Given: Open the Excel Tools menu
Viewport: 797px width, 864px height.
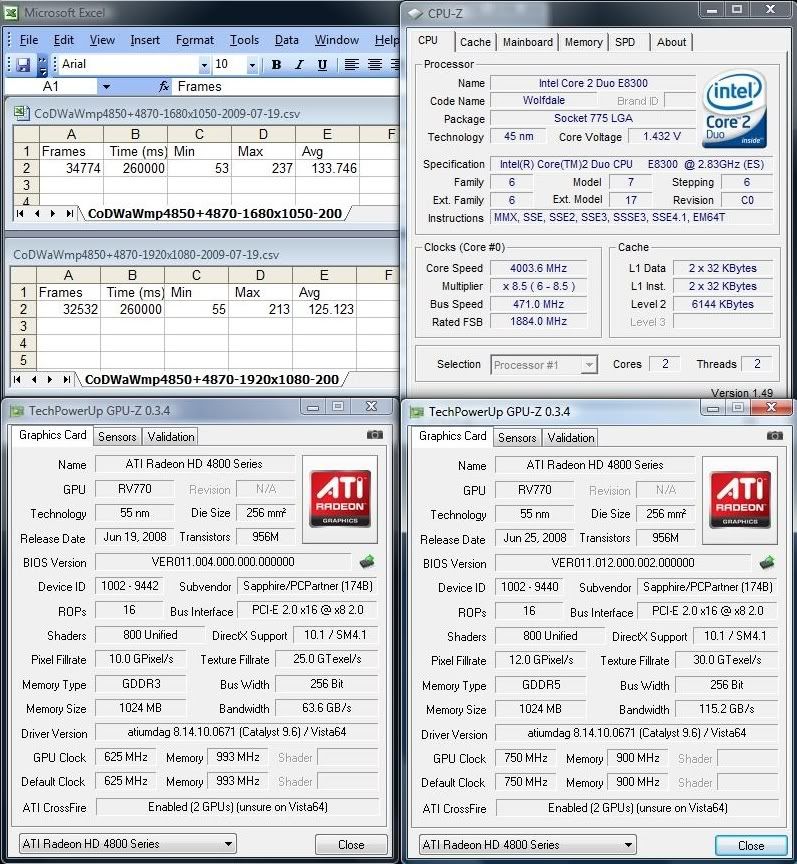Looking at the screenshot, I should coord(244,40).
